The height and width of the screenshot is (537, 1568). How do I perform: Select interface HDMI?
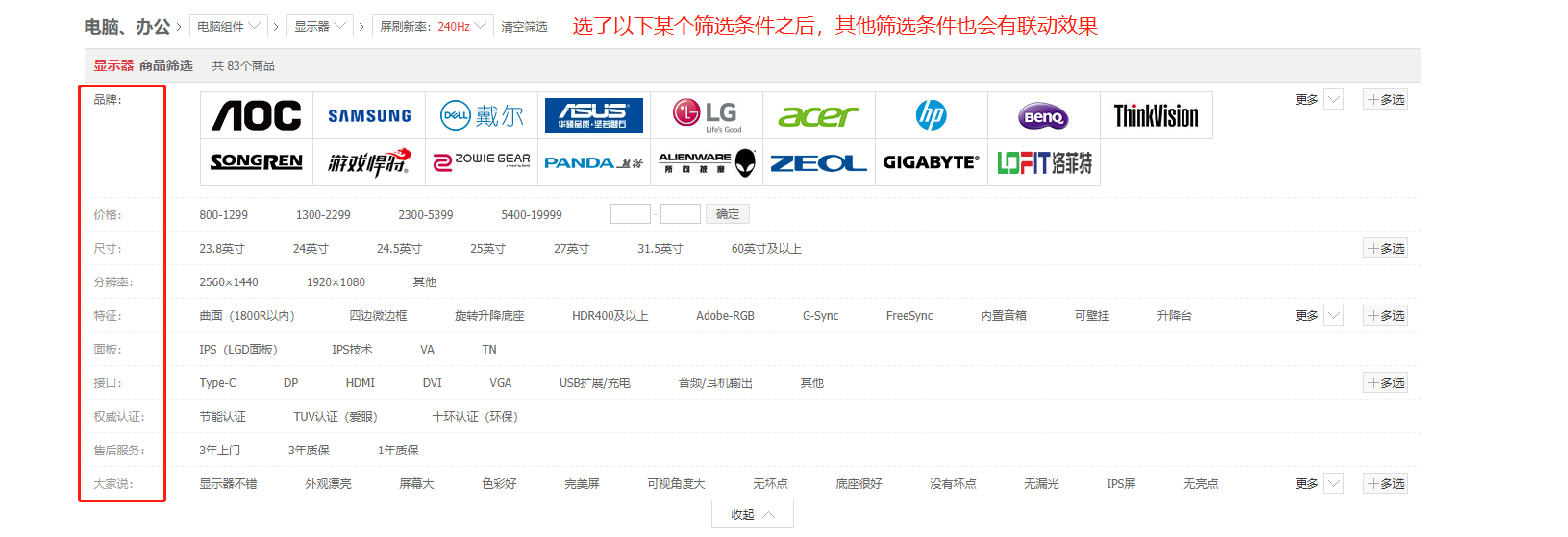[x=361, y=382]
